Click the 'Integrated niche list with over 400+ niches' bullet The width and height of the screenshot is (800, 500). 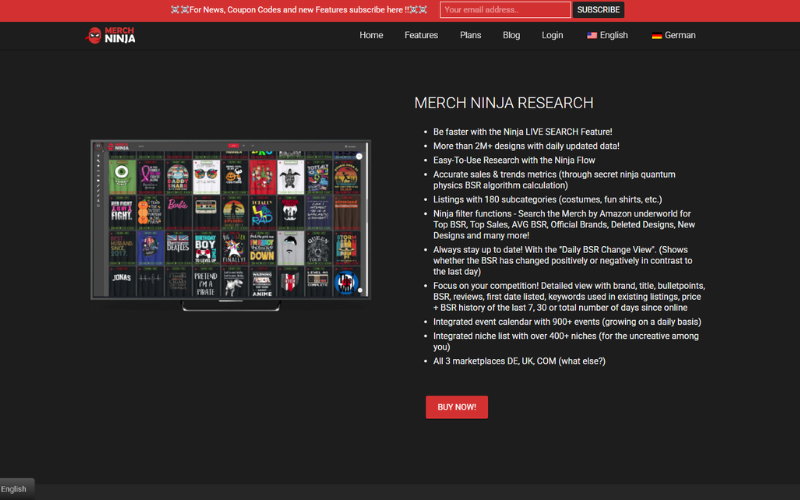(x=566, y=341)
